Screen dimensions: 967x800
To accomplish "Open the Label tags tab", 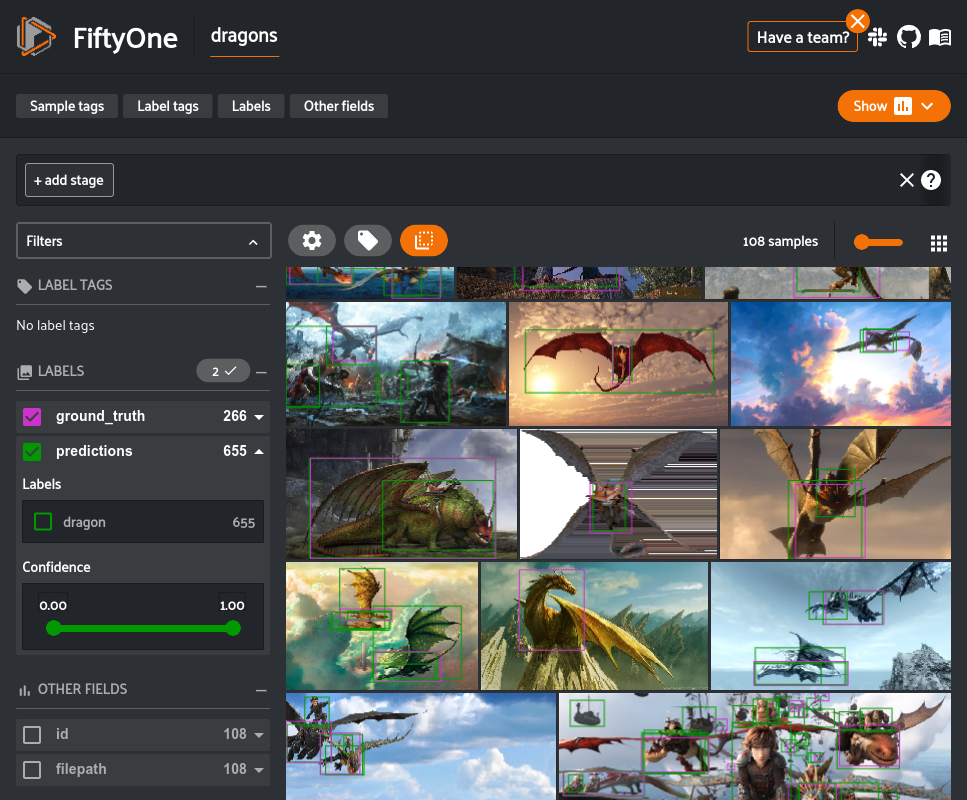I will (168, 106).
